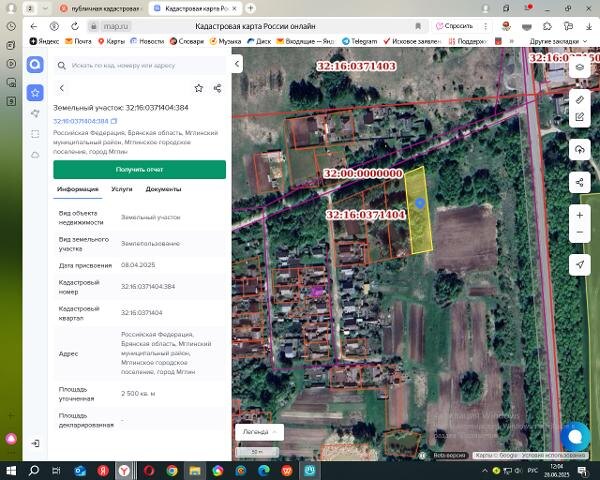This screenshot has height=480, width=600.
Task: Go back with panel back arrow
Action: 62,88
